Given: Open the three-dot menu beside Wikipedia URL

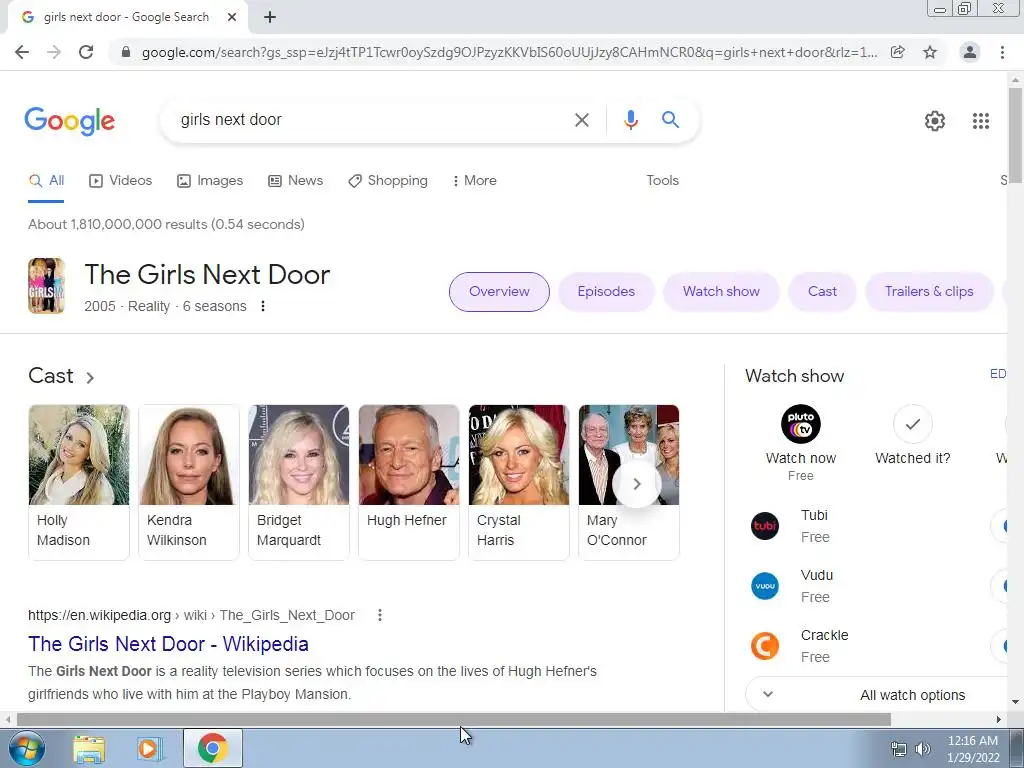Looking at the screenshot, I should click(379, 615).
